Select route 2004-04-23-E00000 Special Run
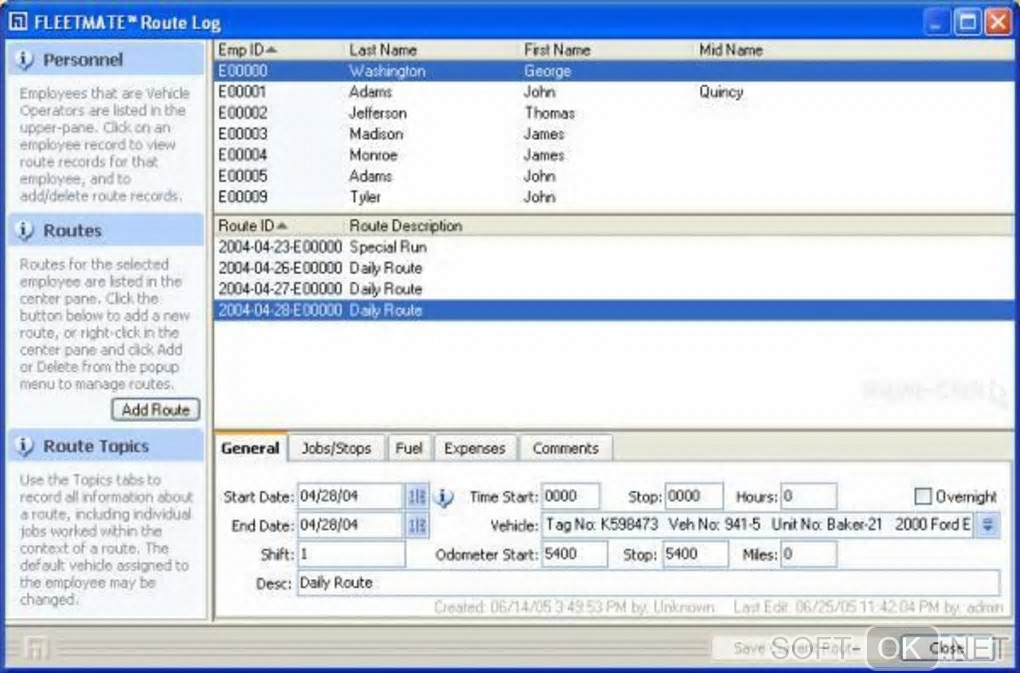 click(613, 247)
